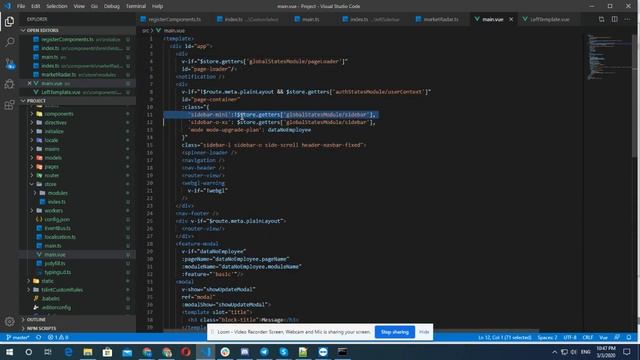
Task: Open EventBus.ts in the file tree
Action: (58, 228)
